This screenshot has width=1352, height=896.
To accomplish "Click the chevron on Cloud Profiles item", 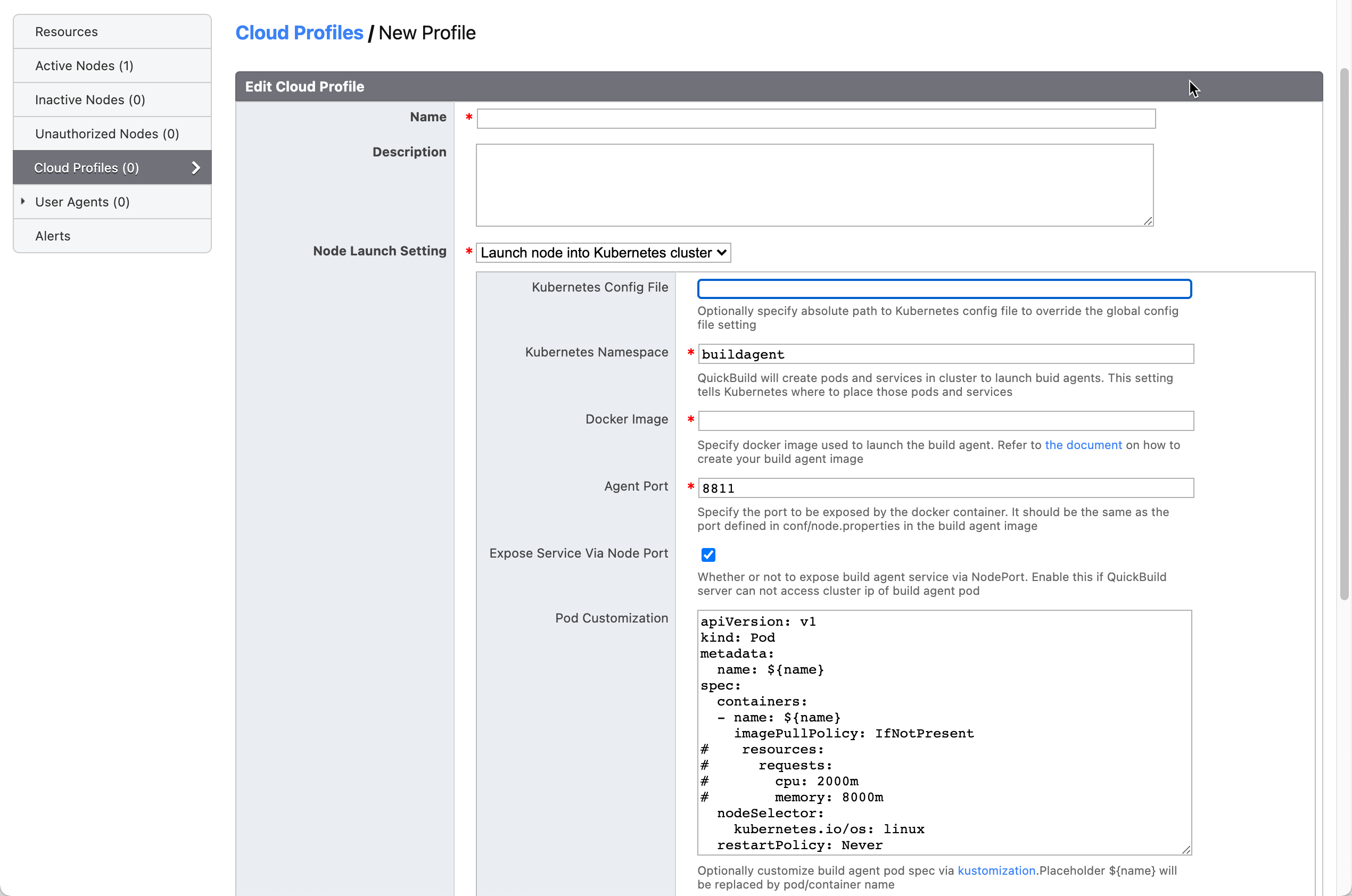I will click(x=196, y=168).
